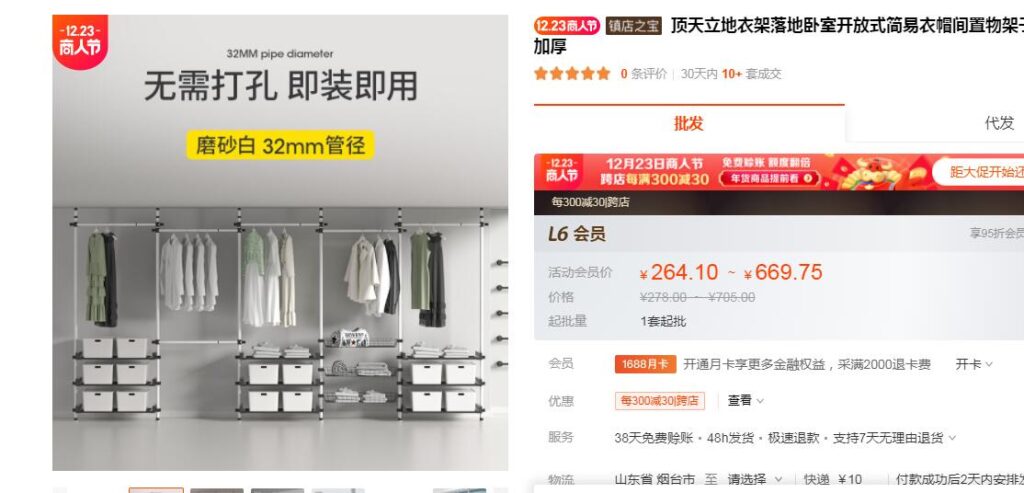Click the 镇店之宝 badge
The height and width of the screenshot is (493, 1024).
tap(633, 26)
